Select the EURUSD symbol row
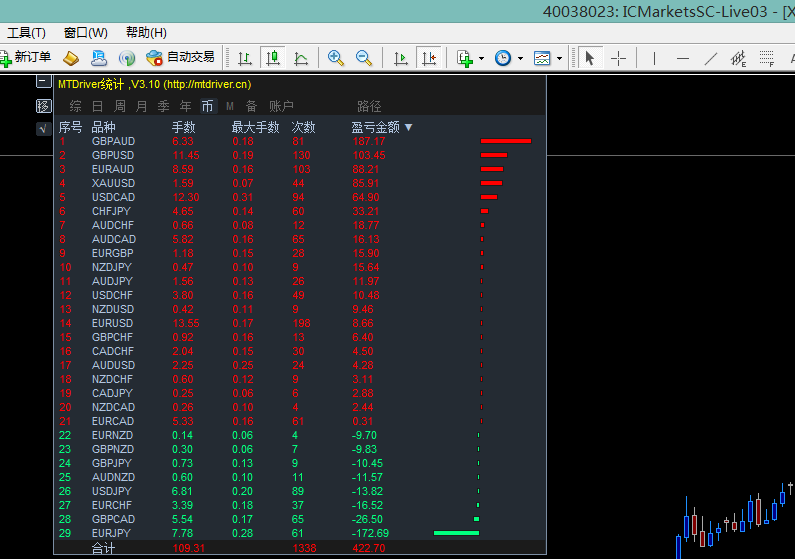Screen dimensions: 795x559 pyautogui.click(x=300, y=323)
